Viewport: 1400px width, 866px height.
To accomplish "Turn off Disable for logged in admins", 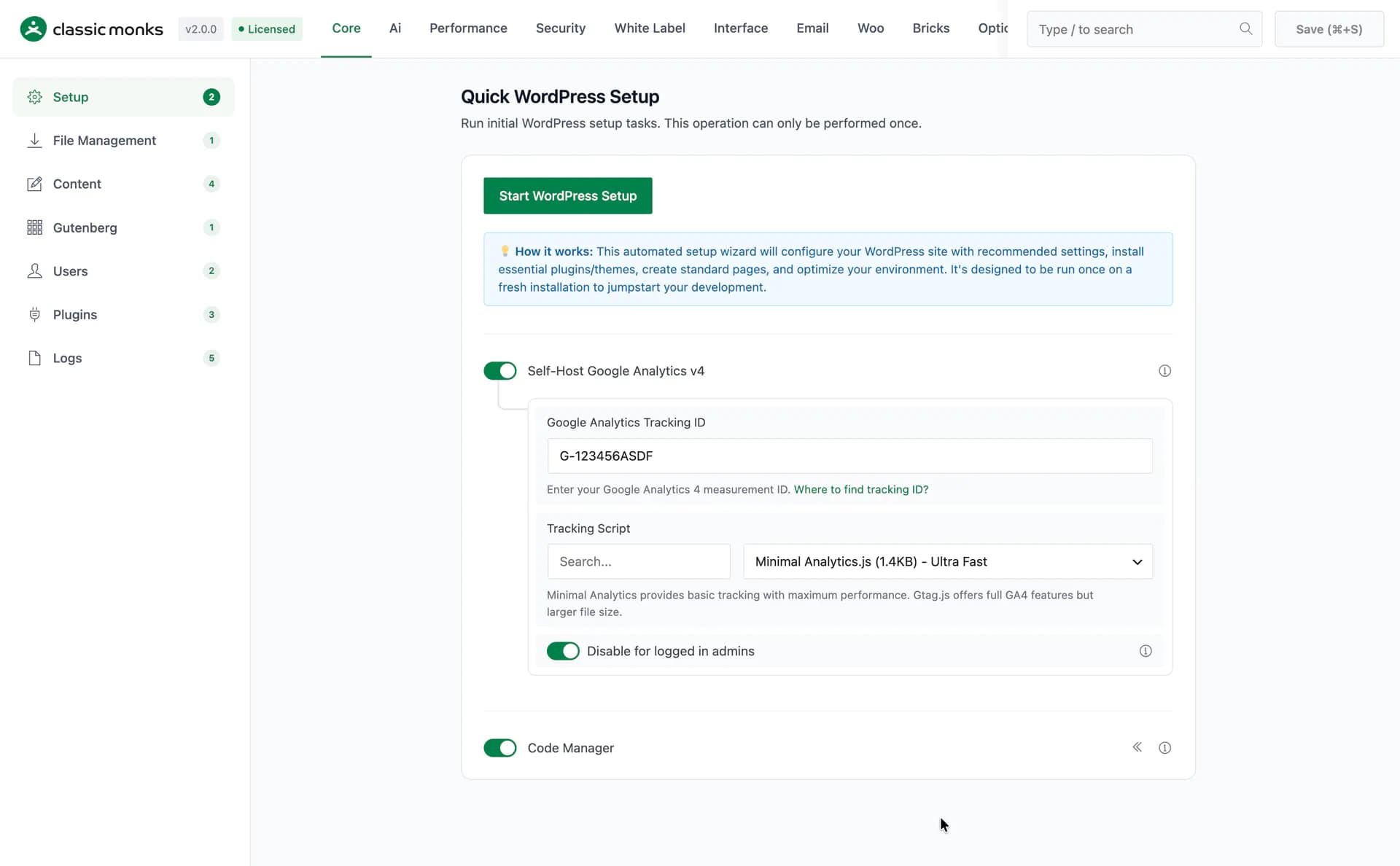I will pos(563,651).
